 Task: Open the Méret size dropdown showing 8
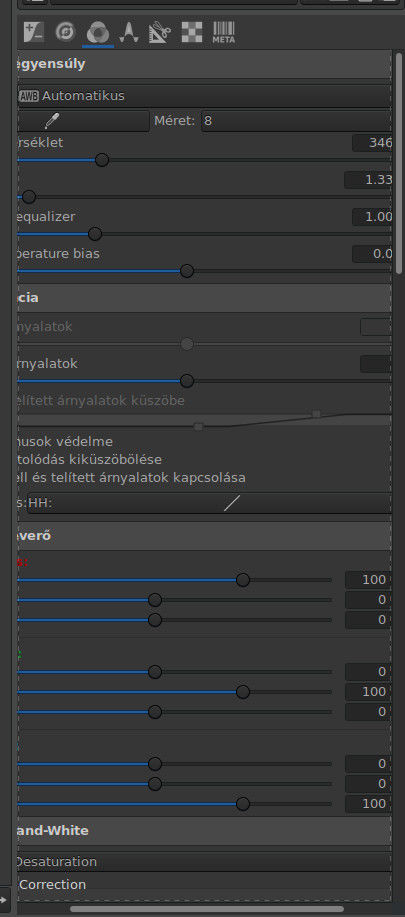(296, 121)
